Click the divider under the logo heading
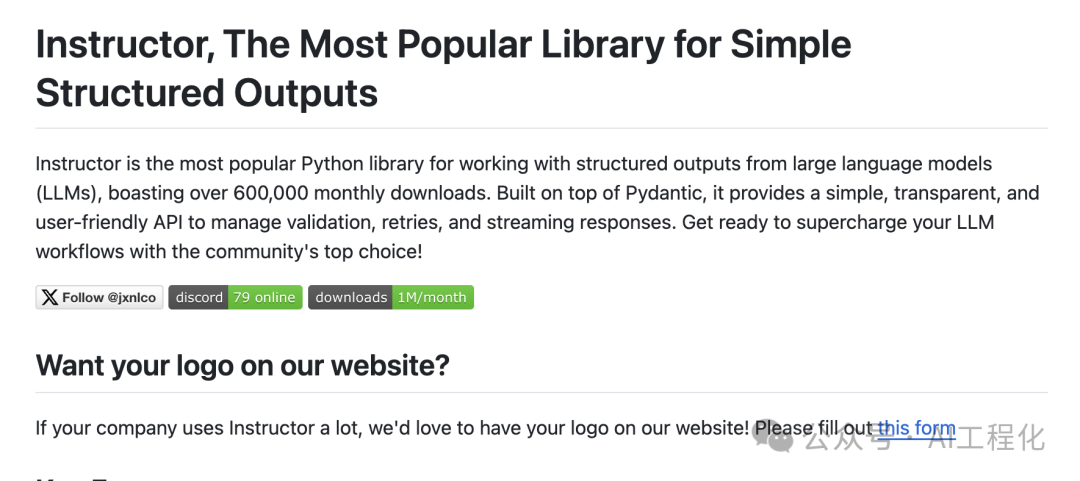 pos(541,393)
